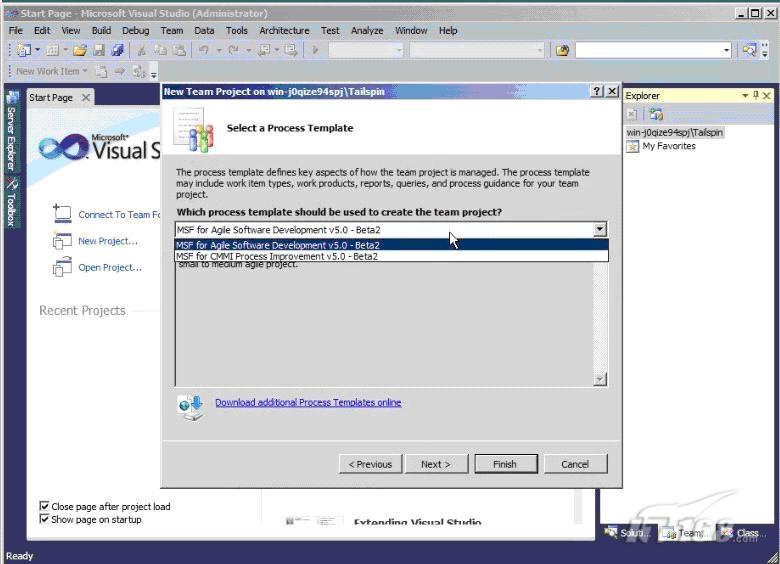Open the Test menu
The width and height of the screenshot is (780, 564).
click(x=330, y=30)
